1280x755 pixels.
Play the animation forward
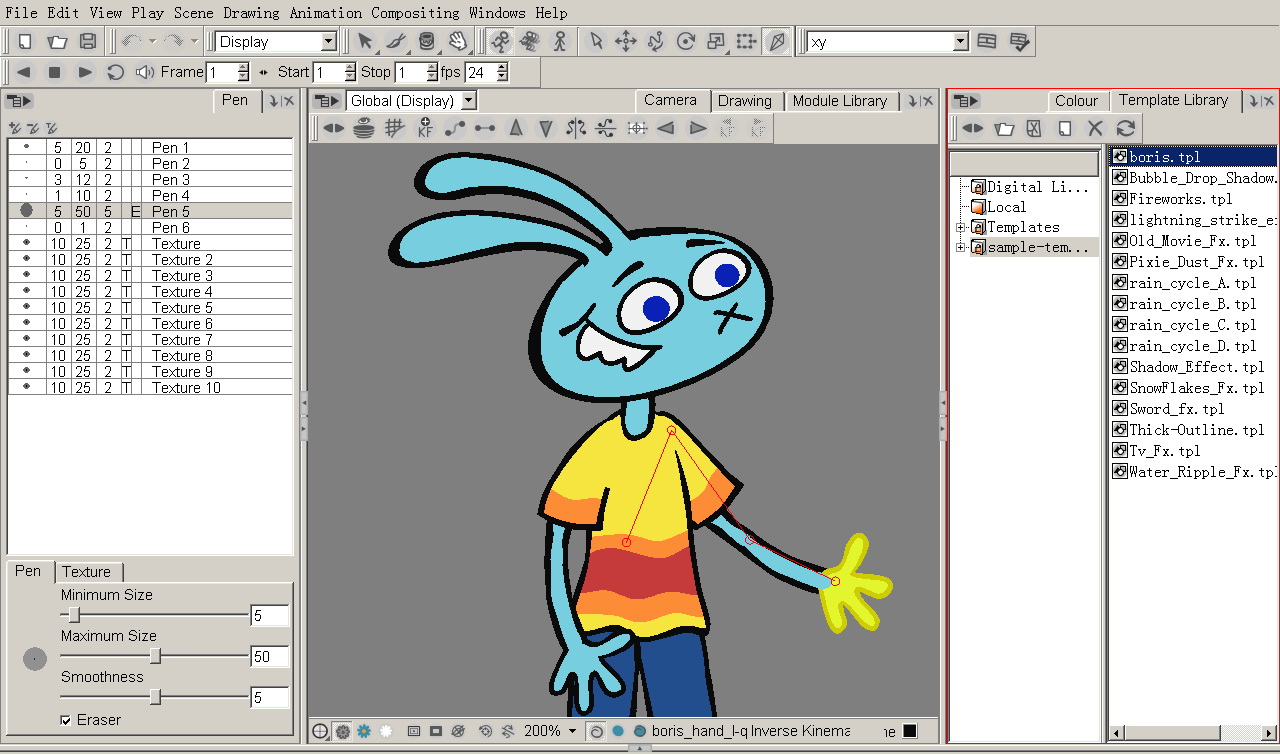85,72
